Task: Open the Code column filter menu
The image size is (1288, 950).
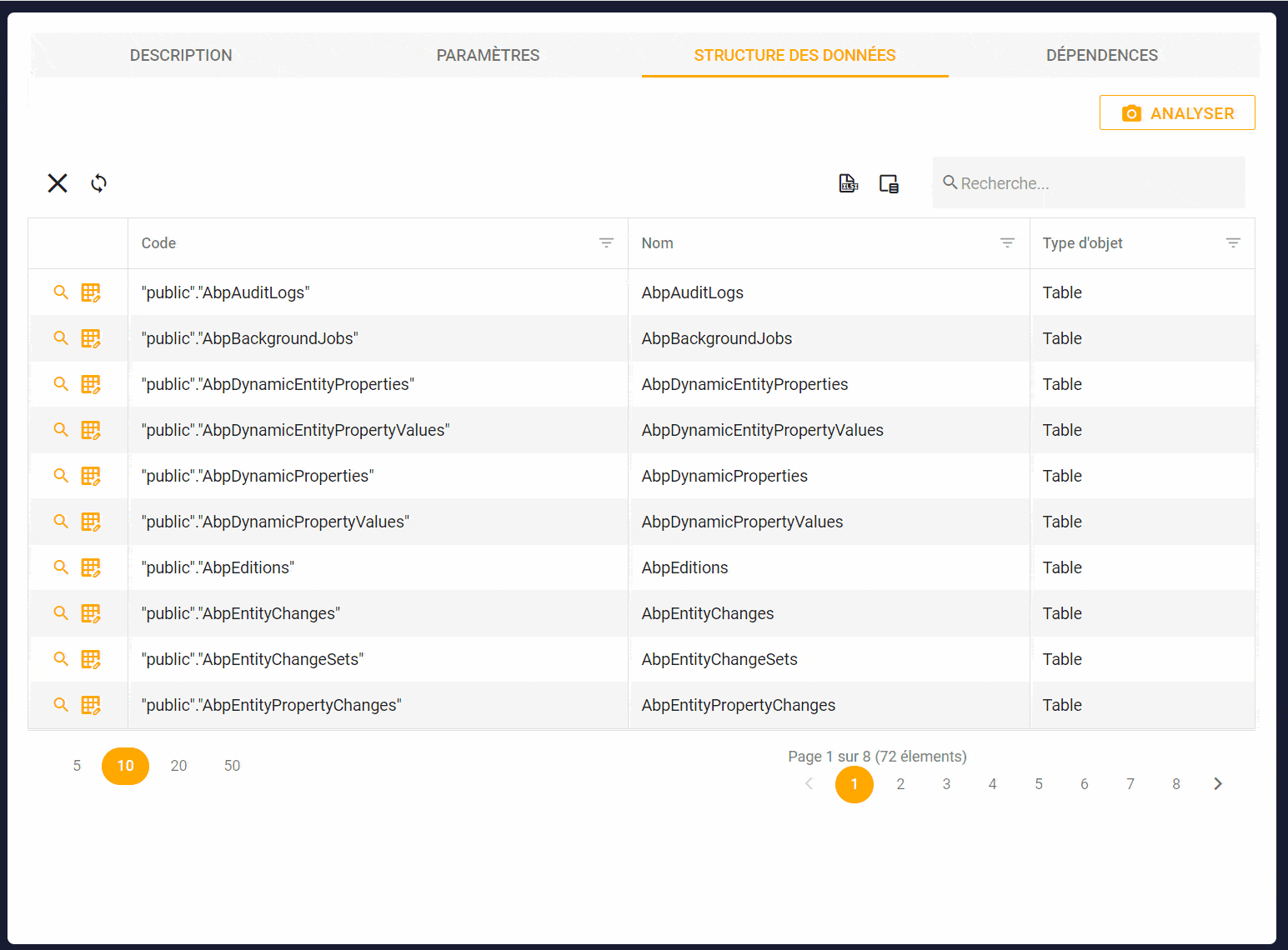Action: click(x=606, y=243)
